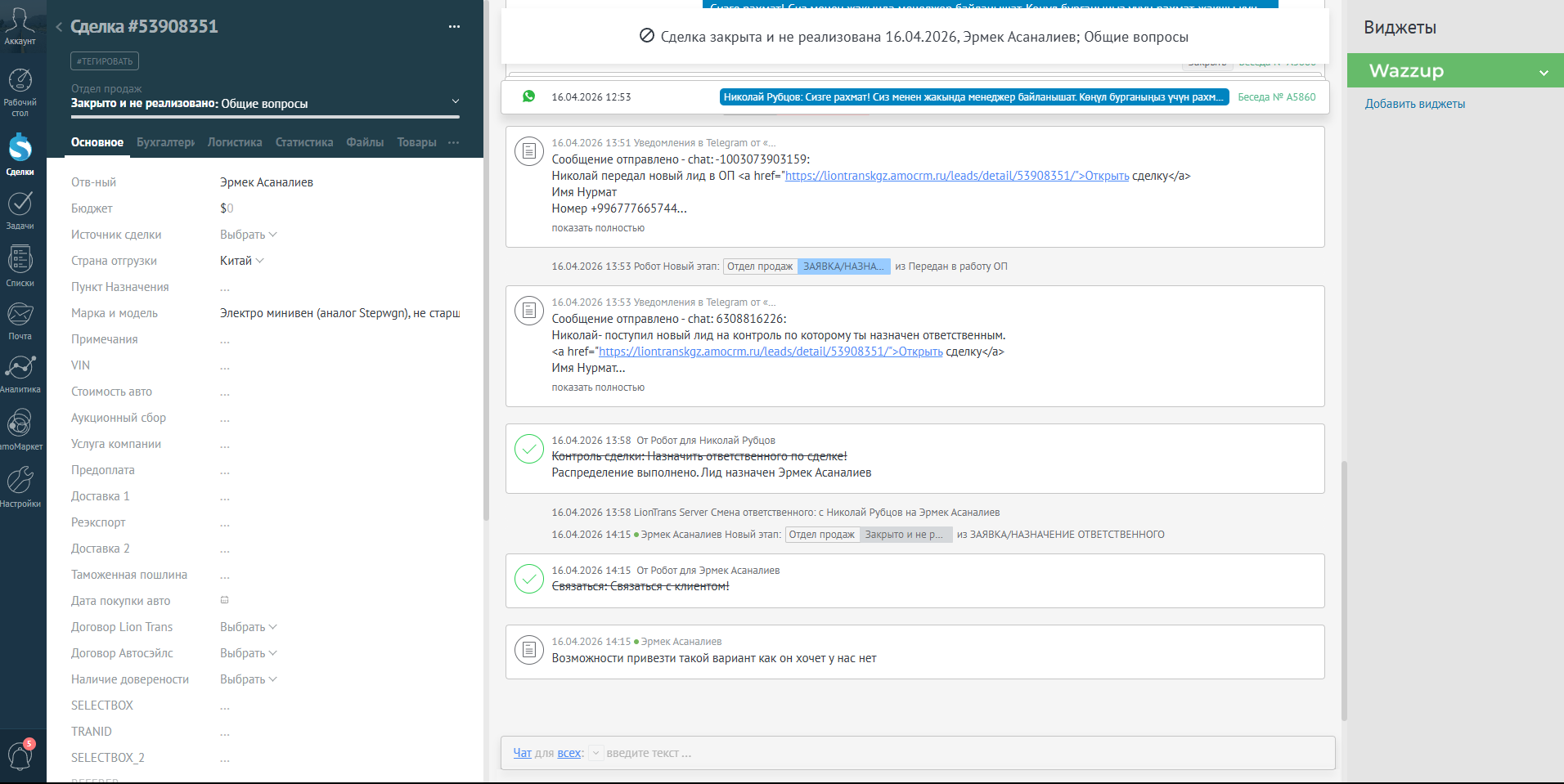Open Задачи tasks sidebar icon
Screen dimensions: 1564x784
(x=20, y=209)
